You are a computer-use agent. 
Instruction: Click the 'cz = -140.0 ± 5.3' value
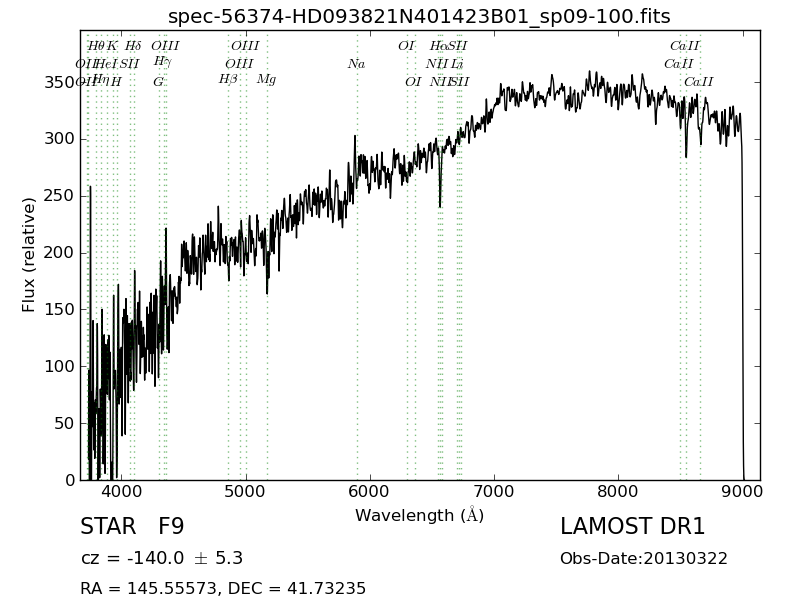click(x=162, y=558)
